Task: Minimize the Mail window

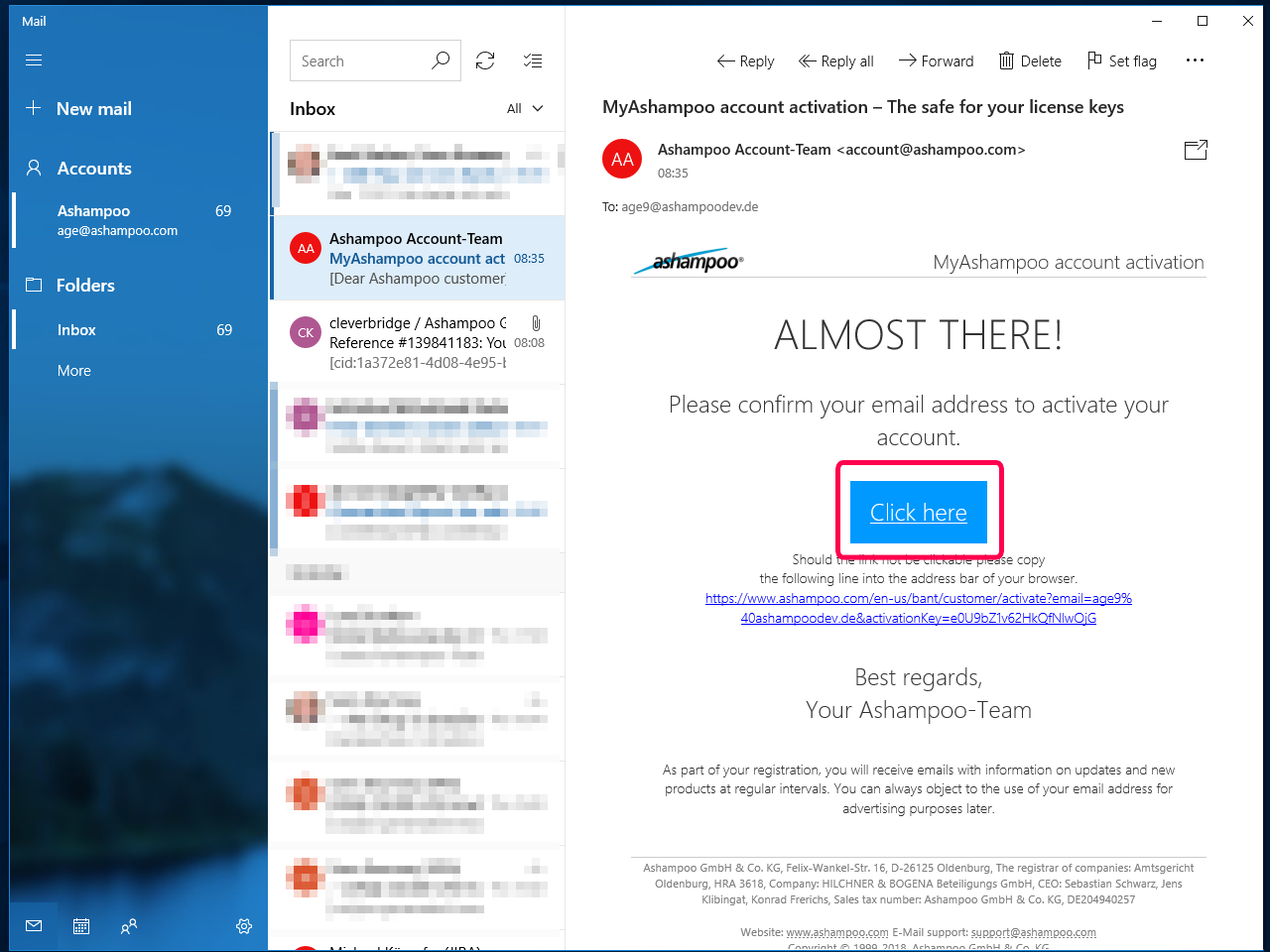Action: [1157, 21]
